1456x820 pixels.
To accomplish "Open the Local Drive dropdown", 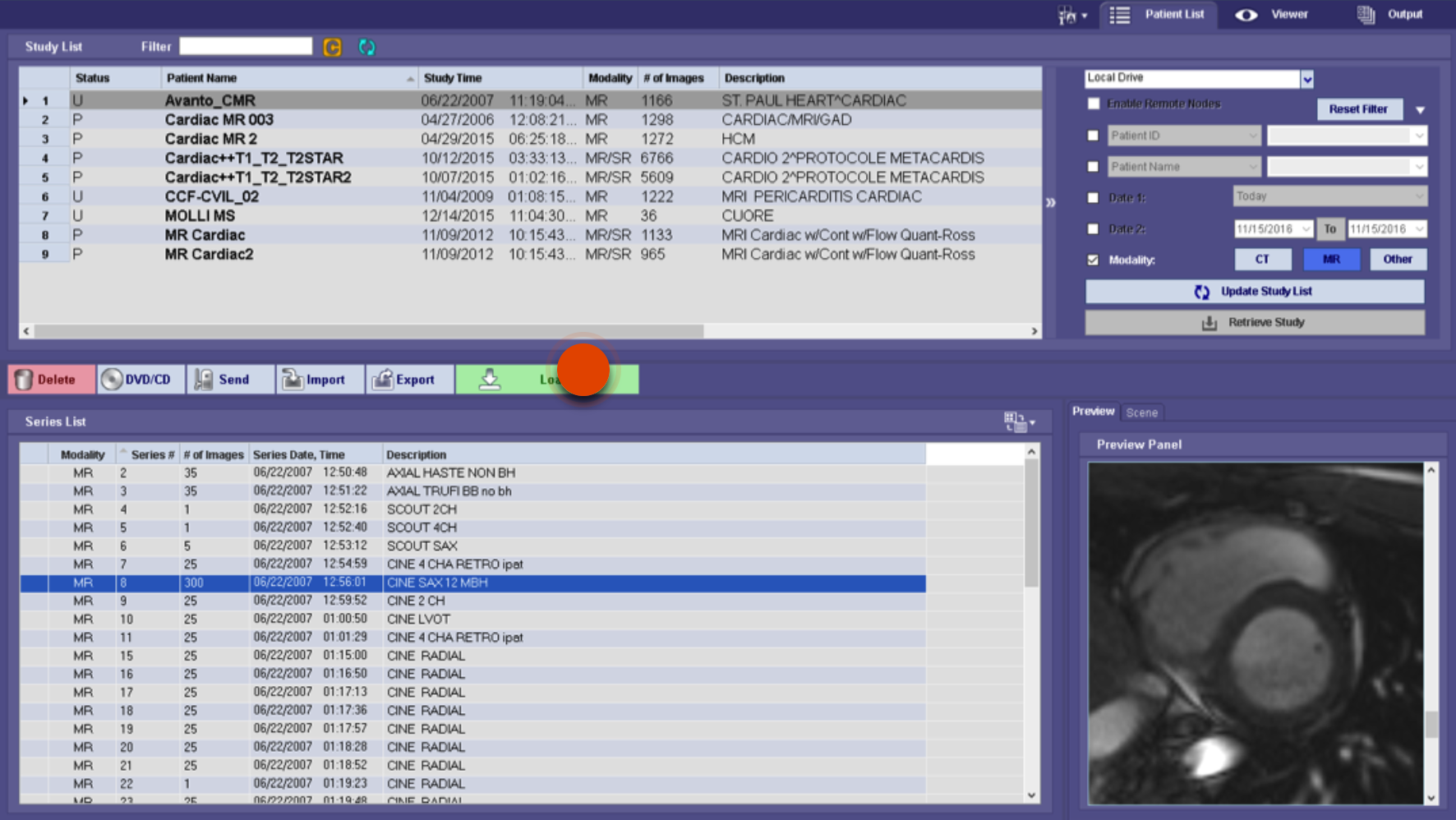I will point(1306,78).
